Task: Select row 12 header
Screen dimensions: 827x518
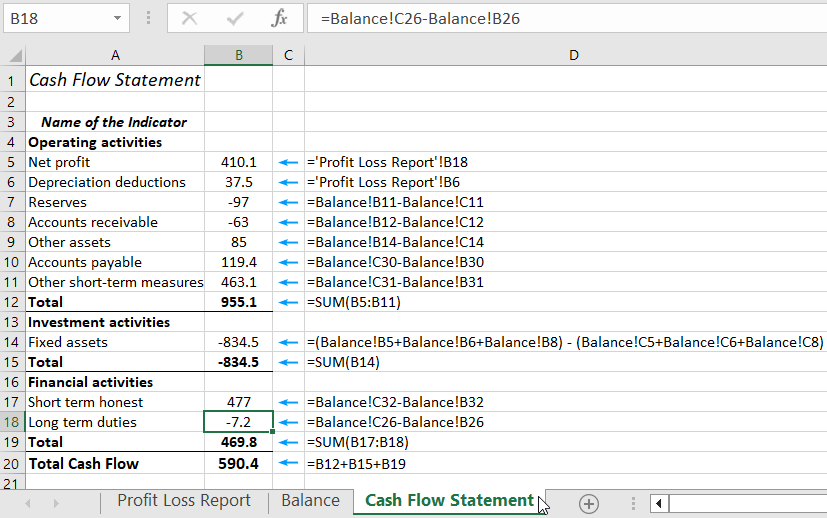Action: click(x=12, y=302)
